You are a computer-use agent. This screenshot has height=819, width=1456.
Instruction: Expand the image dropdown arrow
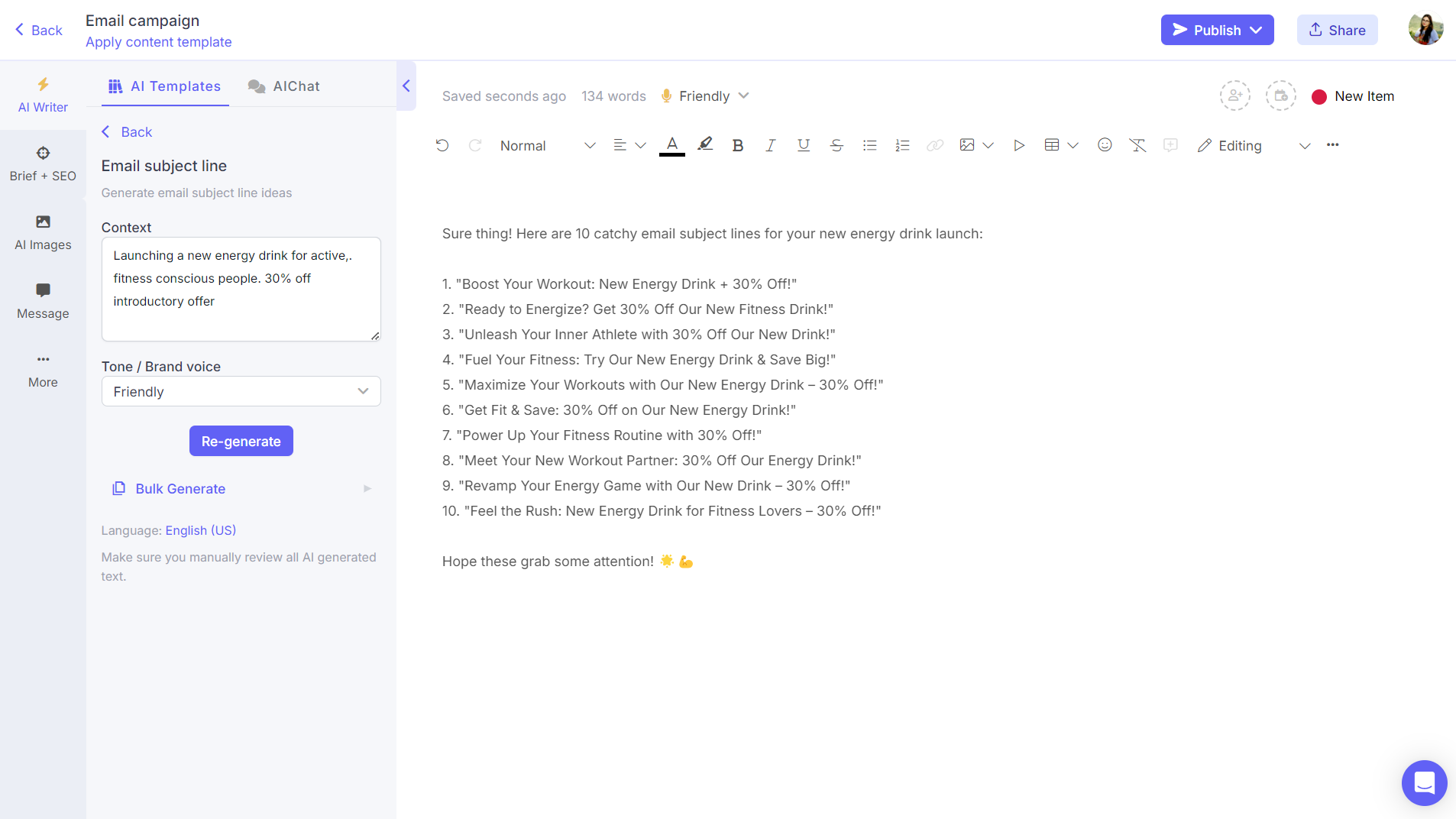tap(988, 145)
